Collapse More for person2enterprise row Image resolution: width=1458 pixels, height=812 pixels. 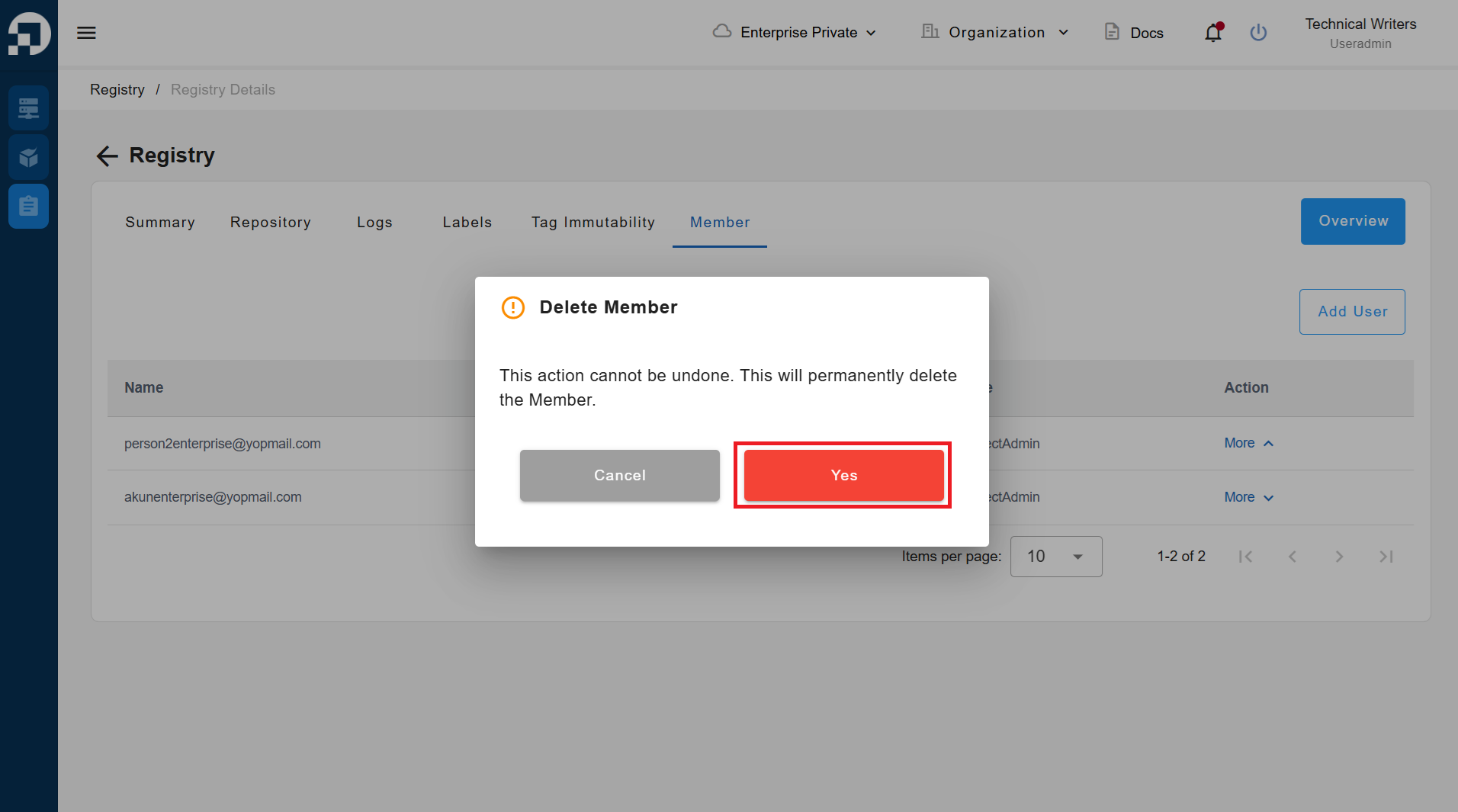point(1248,444)
